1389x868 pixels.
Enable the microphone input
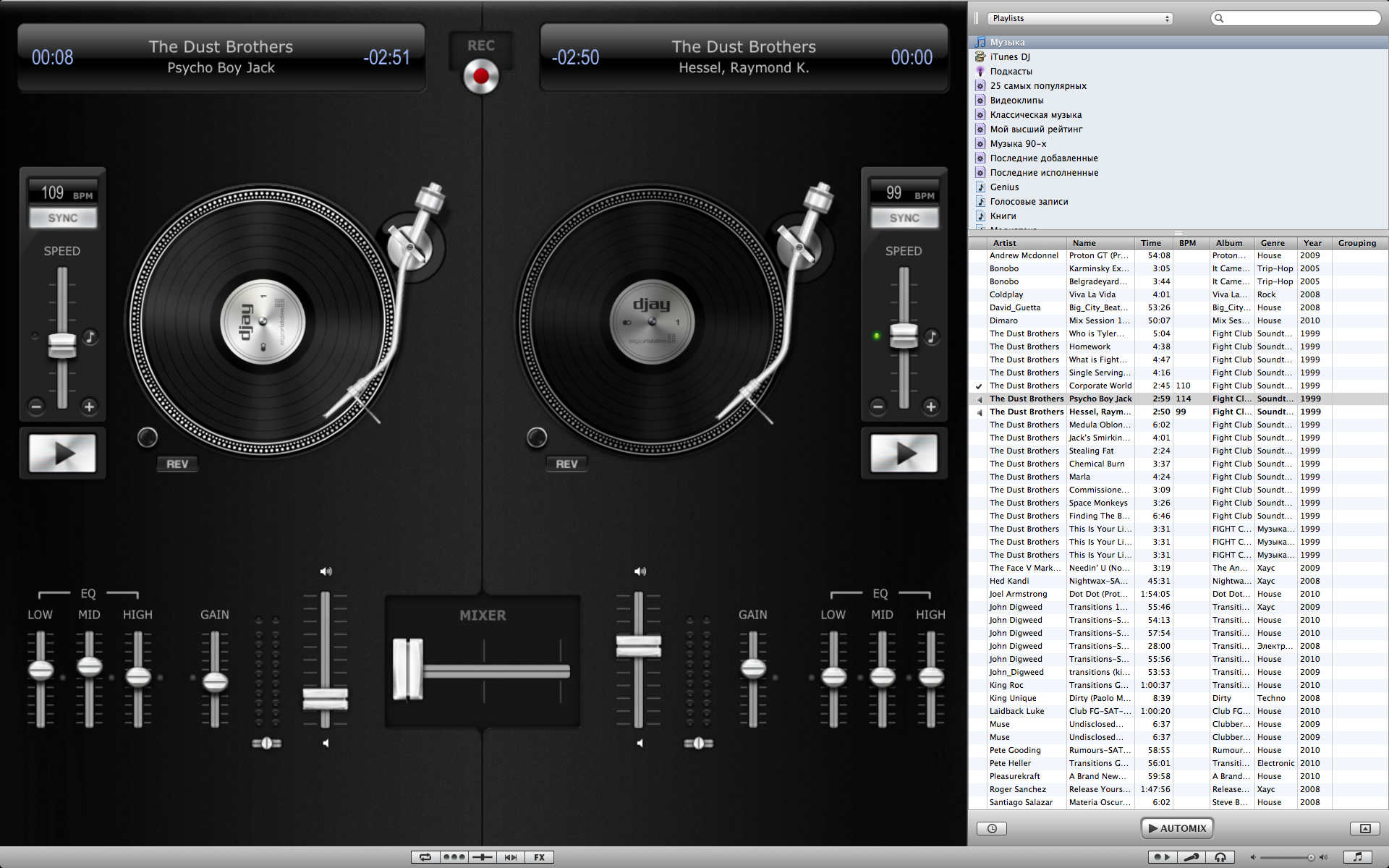click(1191, 857)
